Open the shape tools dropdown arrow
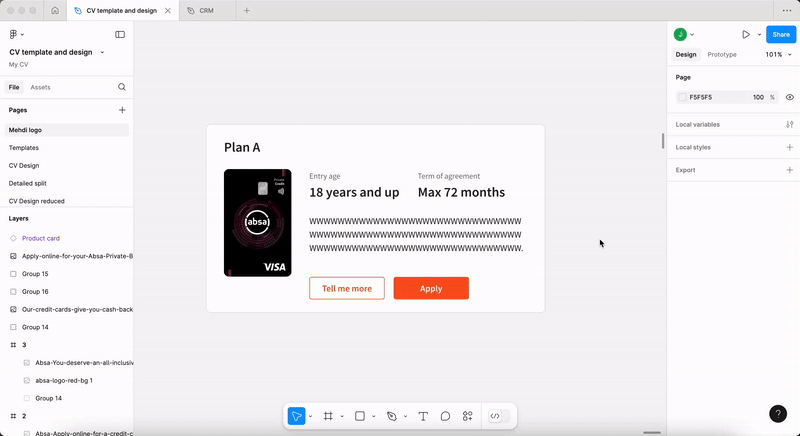 373,417
